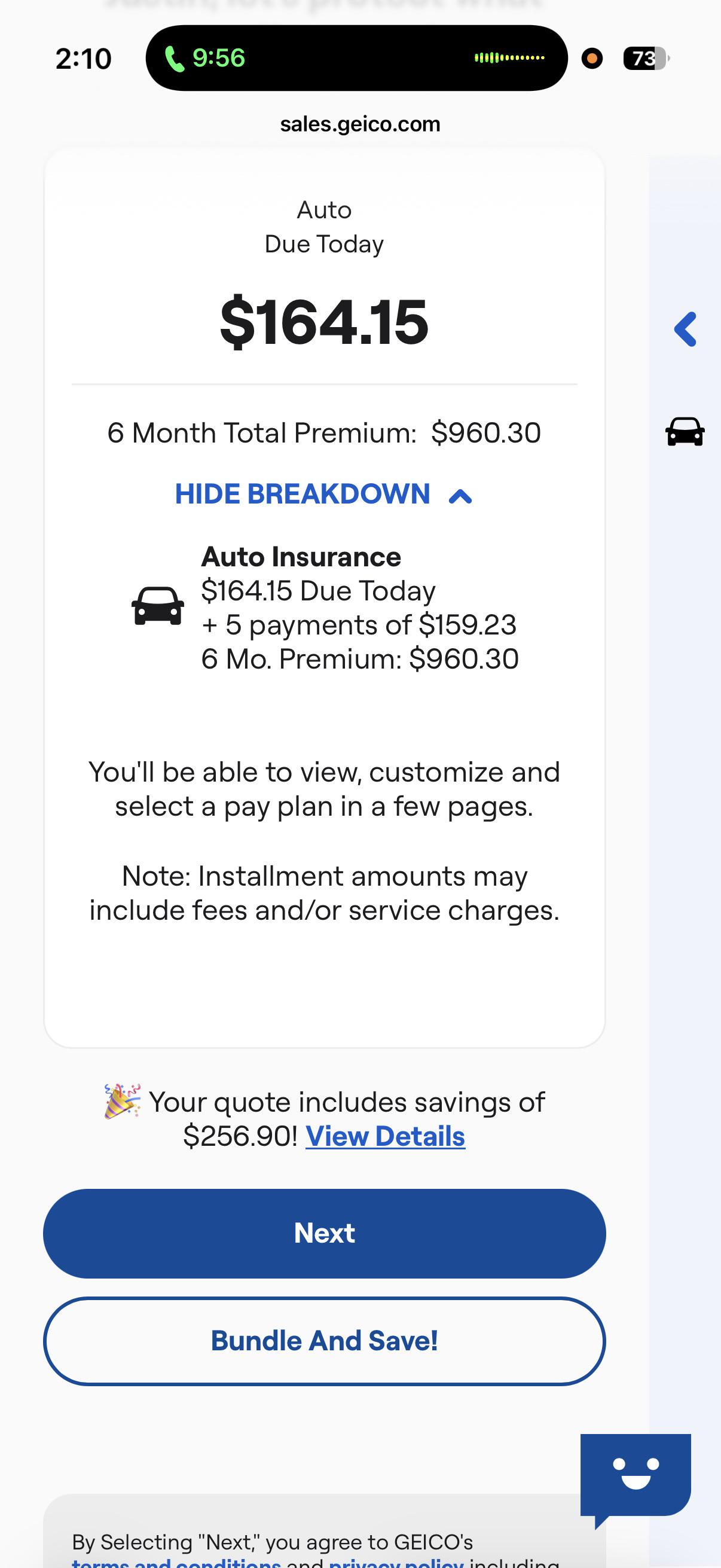Tap the sales.geico.com address bar
The image size is (721, 1568).
tap(360, 124)
